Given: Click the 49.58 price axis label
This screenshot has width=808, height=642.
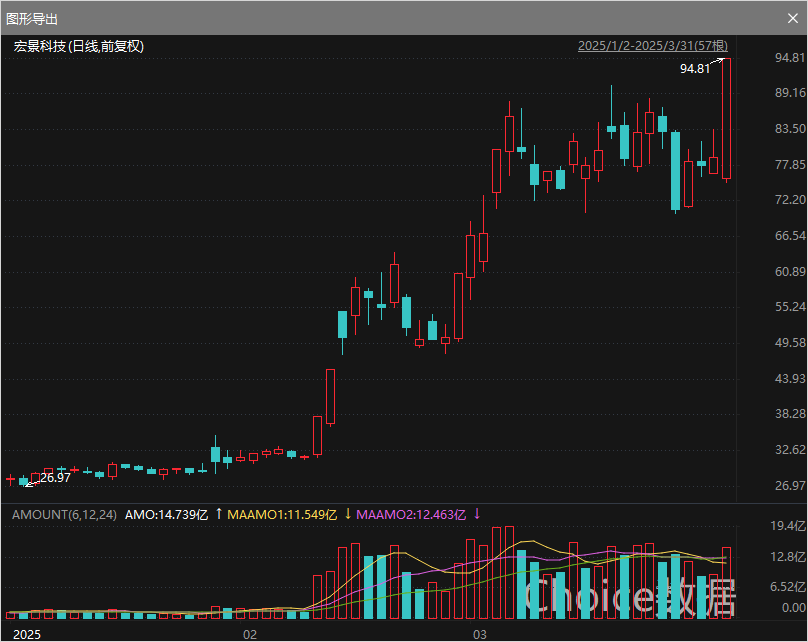Looking at the screenshot, I should click(x=790, y=343).
